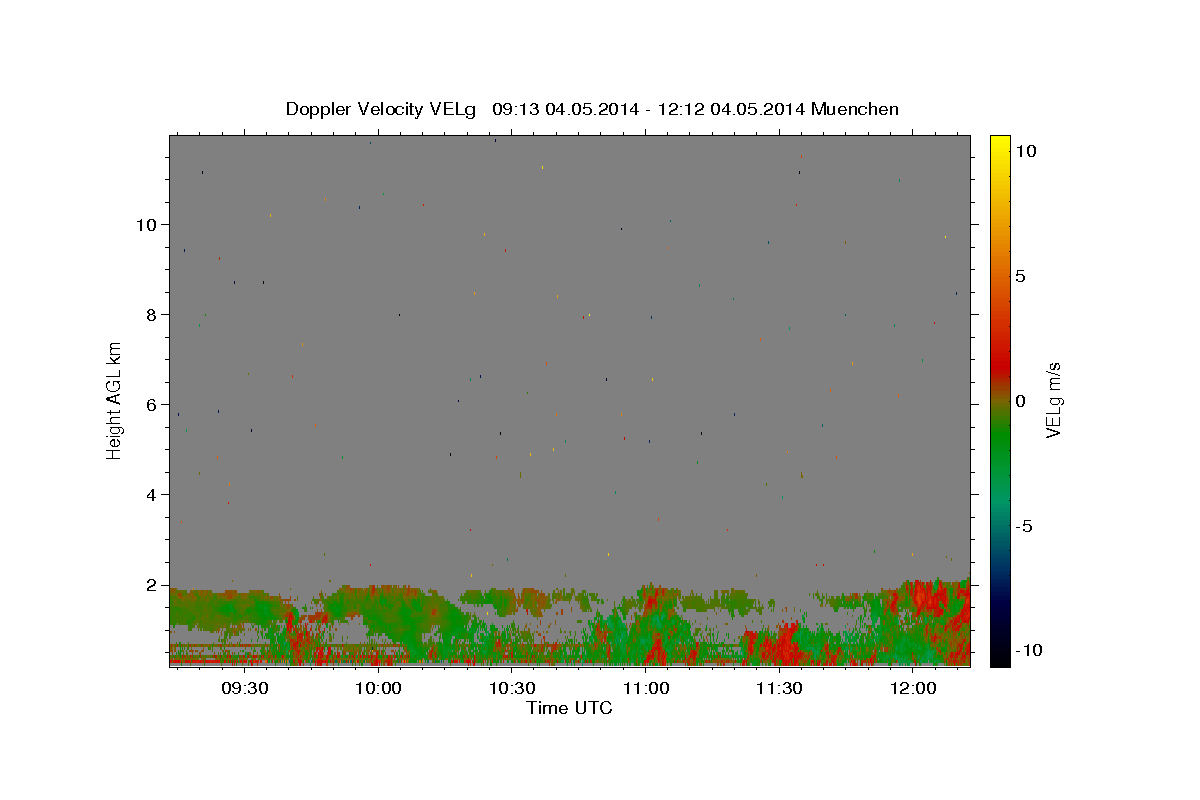Click the colorbar value -5
1200x800 pixels.
pos(1023,527)
